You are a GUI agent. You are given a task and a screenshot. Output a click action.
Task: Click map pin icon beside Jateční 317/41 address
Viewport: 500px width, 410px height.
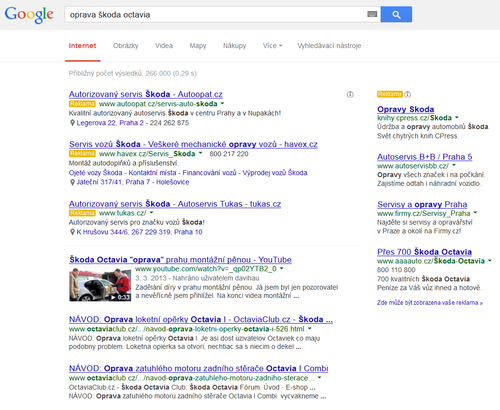click(x=72, y=182)
